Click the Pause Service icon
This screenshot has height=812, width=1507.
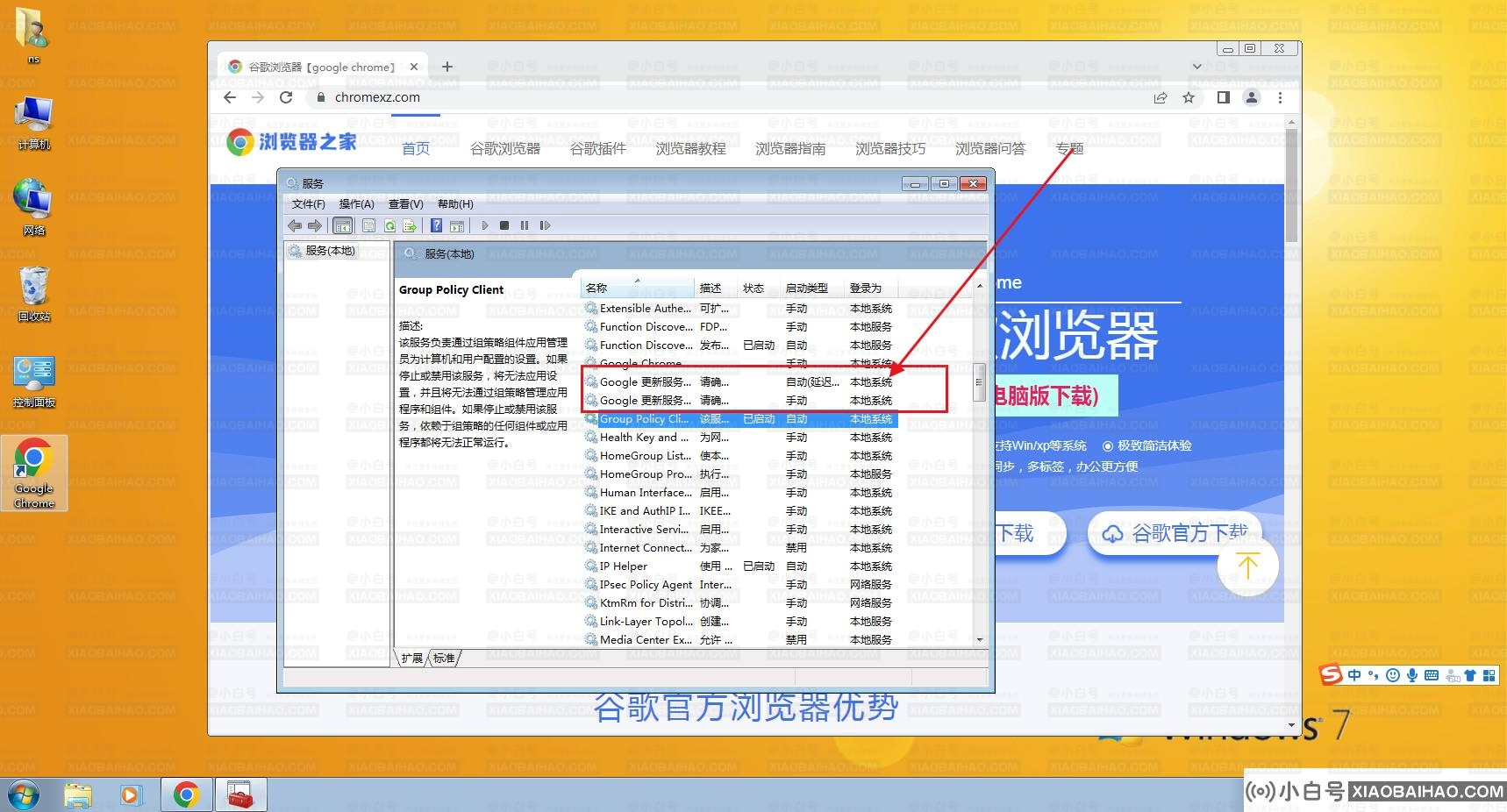(525, 225)
